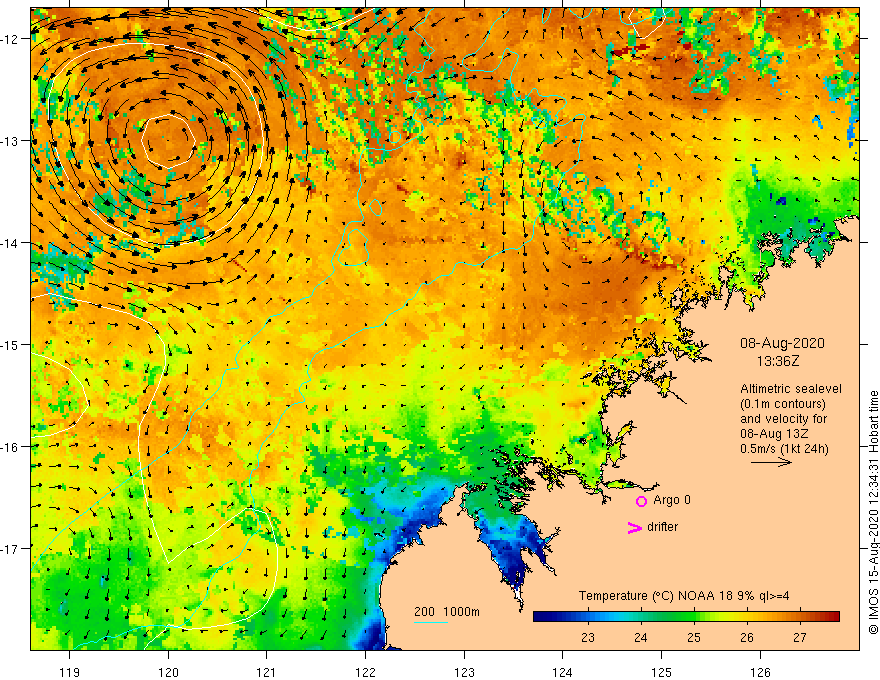
Task: Click the 'Argo 0' legend label
Action: tap(672, 500)
